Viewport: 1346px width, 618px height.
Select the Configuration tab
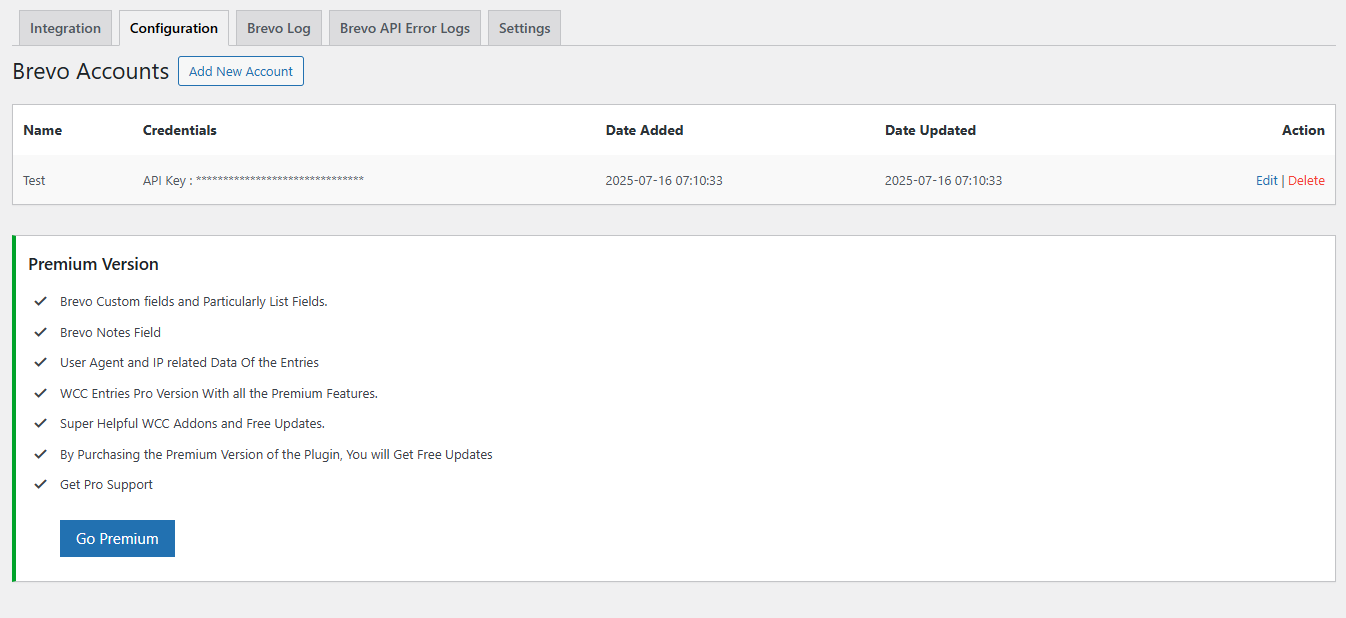click(x=174, y=28)
